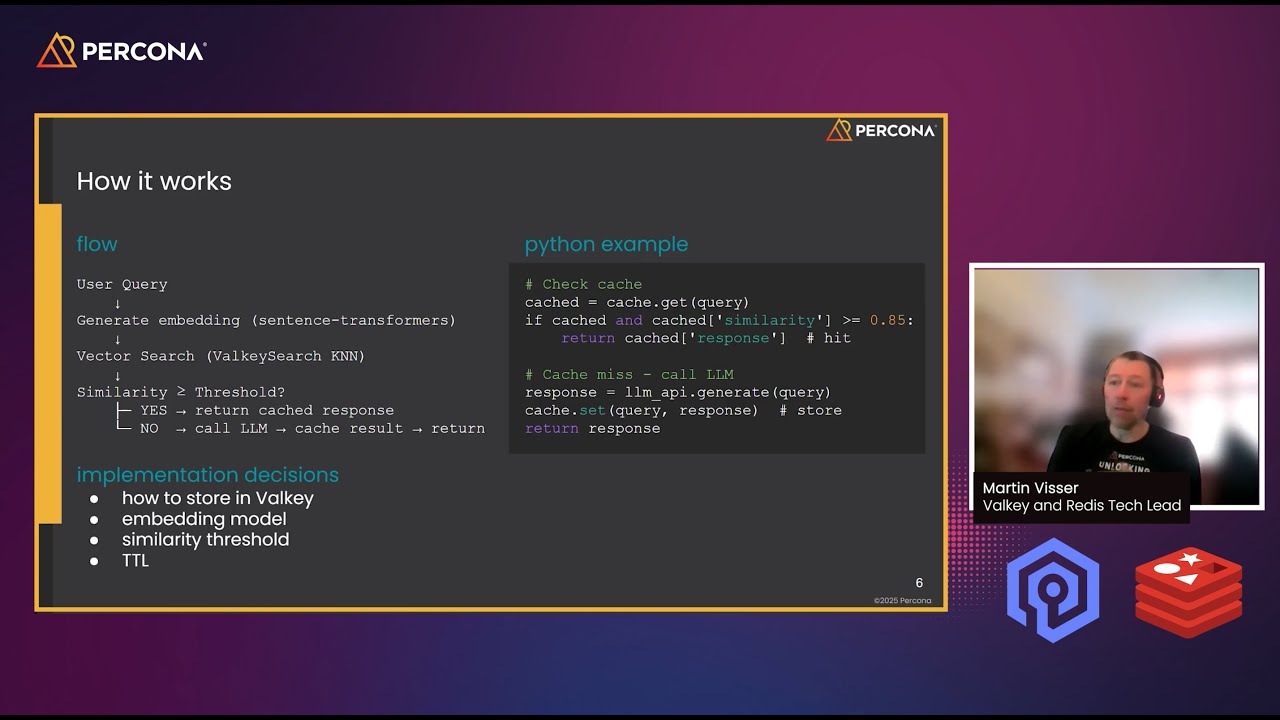Click the 'Martin Visser' name caption

1030,488
